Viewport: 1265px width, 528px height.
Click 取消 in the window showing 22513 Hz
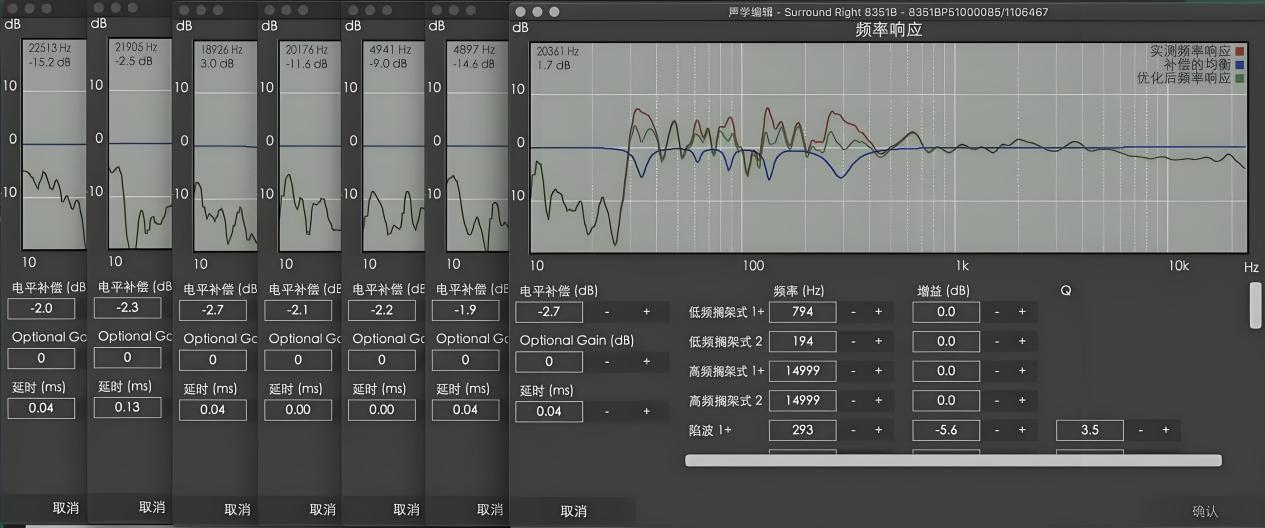click(66, 508)
